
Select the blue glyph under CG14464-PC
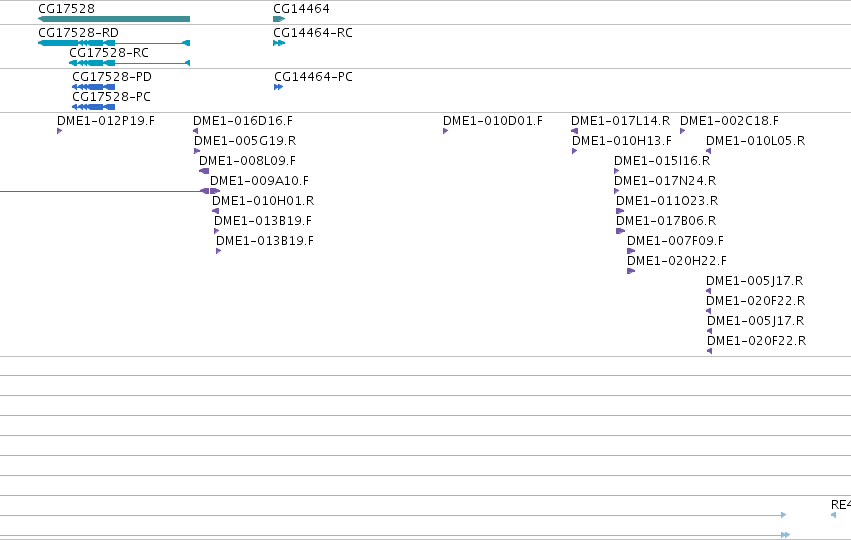coord(278,87)
